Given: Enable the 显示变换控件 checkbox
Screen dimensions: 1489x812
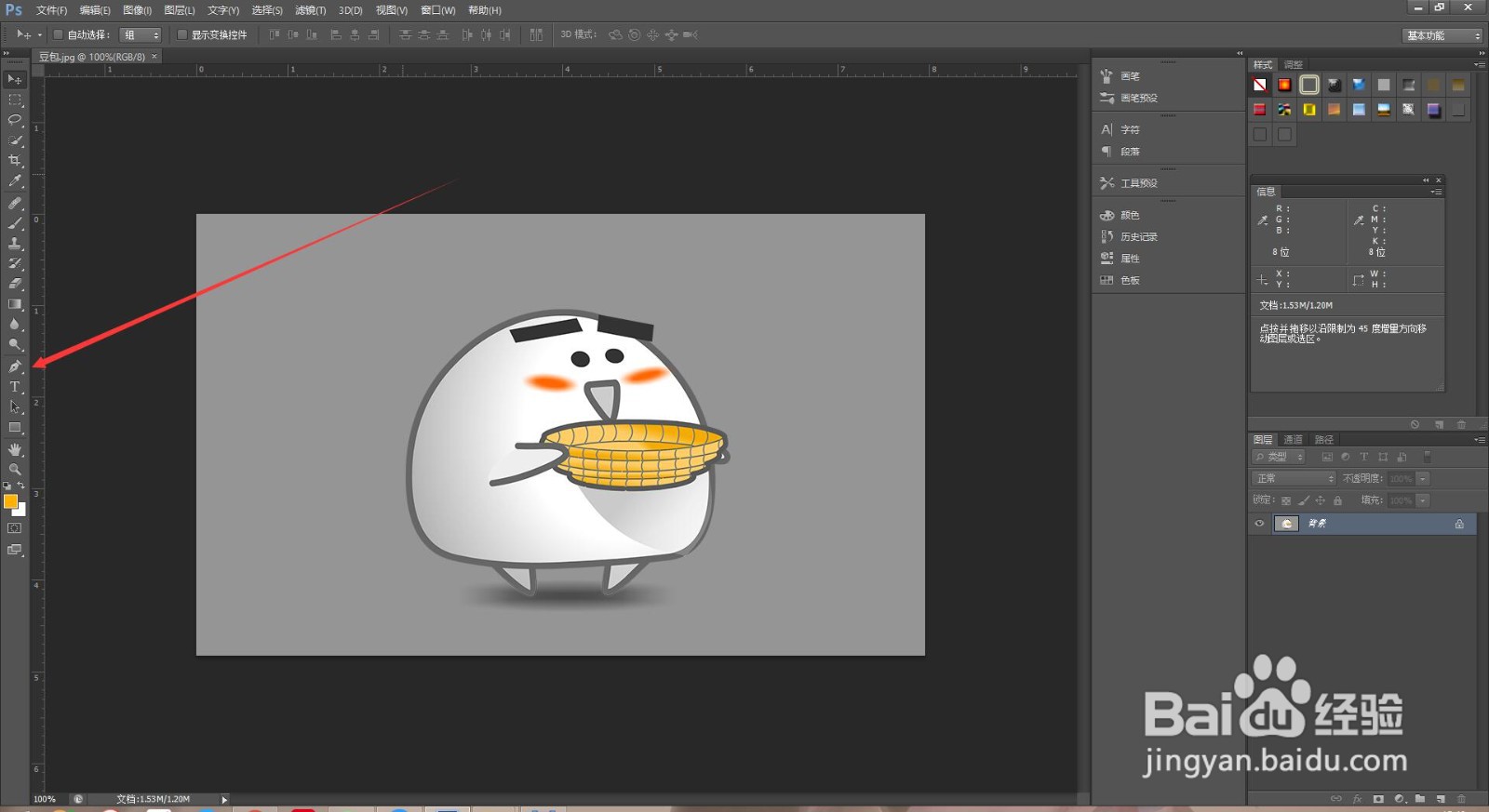Looking at the screenshot, I should (182, 34).
